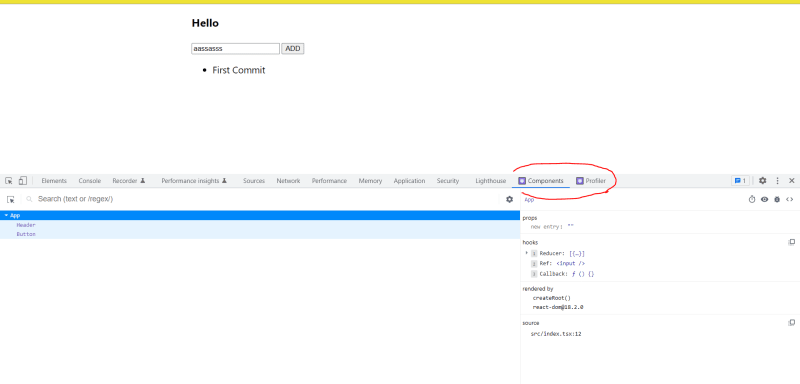Expand the Reducer hook arrow

click(527, 253)
